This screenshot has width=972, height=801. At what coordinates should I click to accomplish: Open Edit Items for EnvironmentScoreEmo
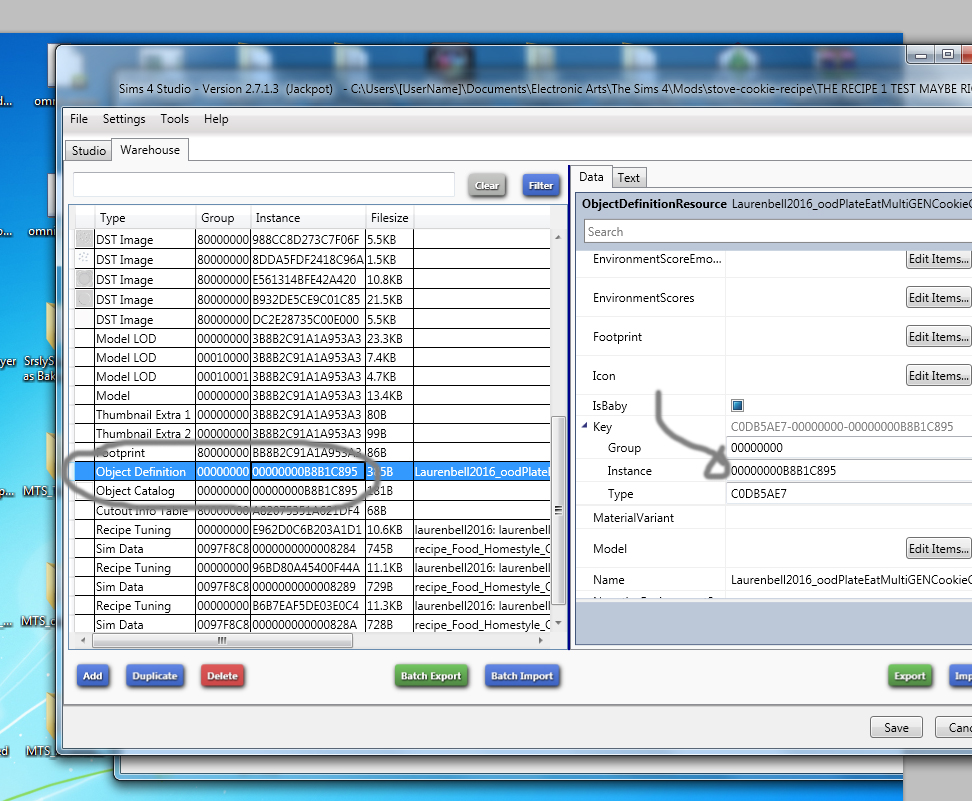(939, 259)
